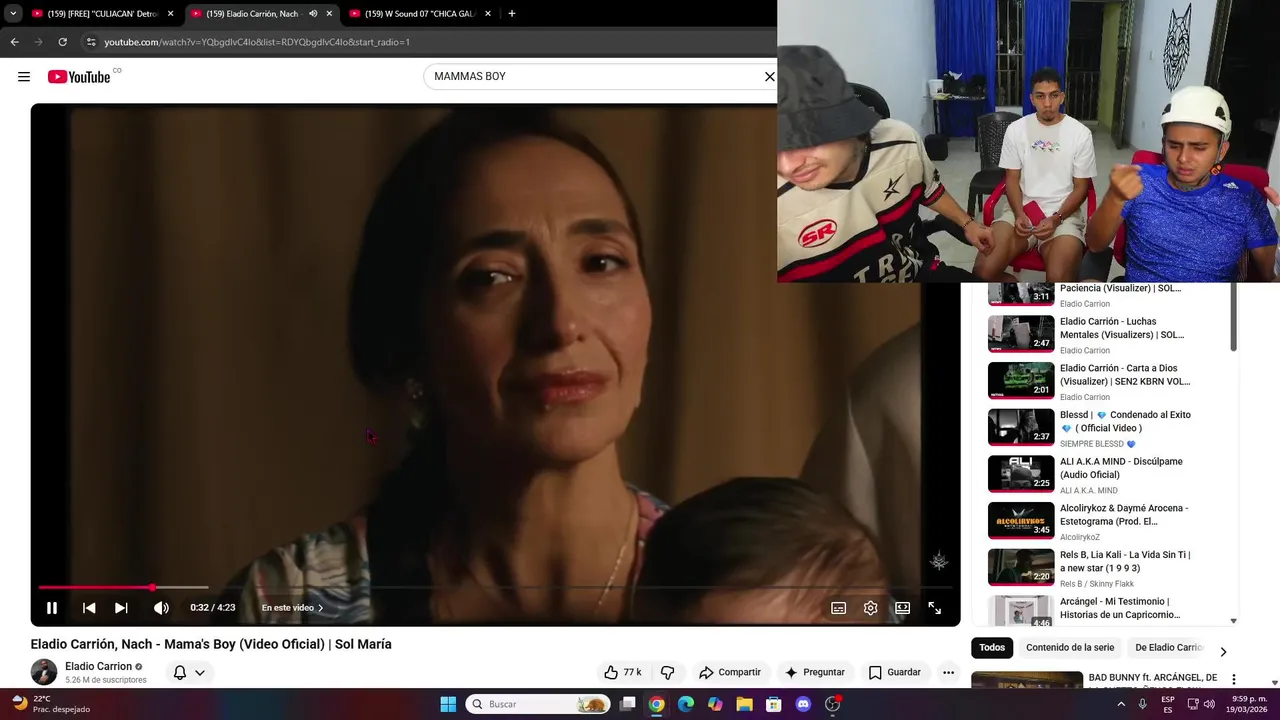Click the MAMMAS BOY search field

click(x=595, y=77)
